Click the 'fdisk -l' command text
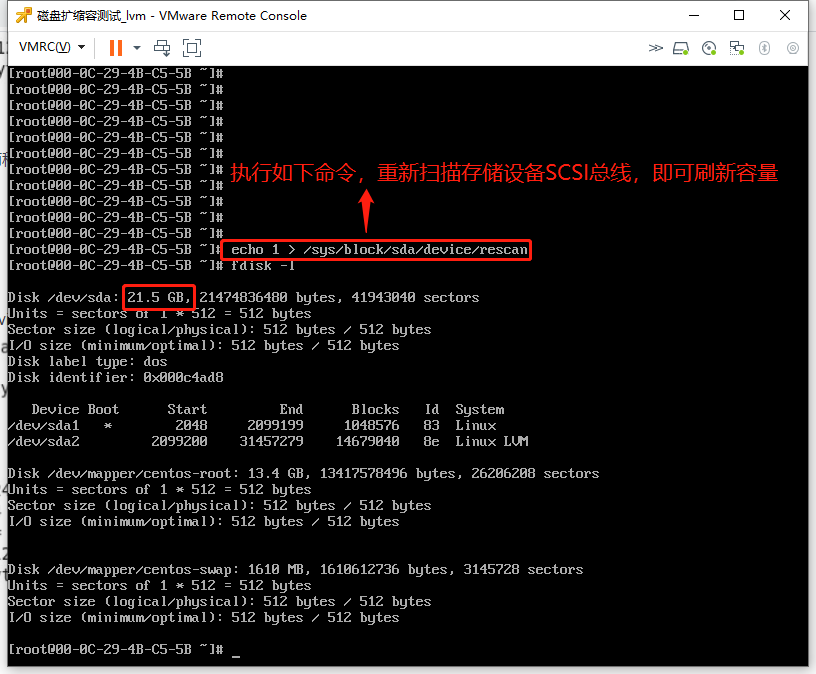The width and height of the screenshot is (816, 674). (263, 266)
